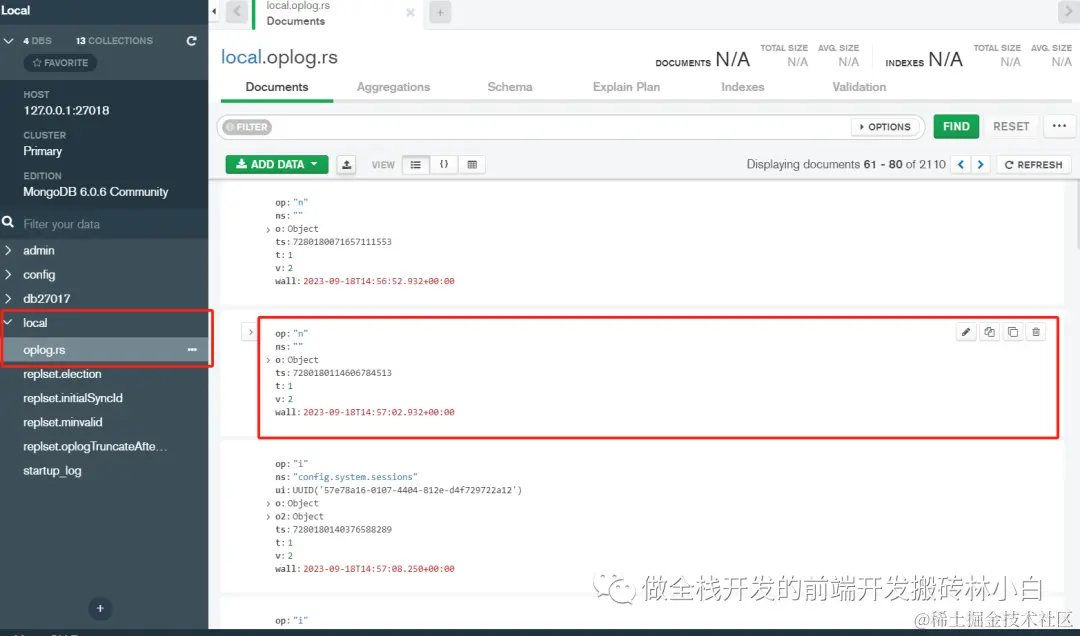Mark connection as Favorite
This screenshot has height=636, width=1080.
tap(61, 63)
